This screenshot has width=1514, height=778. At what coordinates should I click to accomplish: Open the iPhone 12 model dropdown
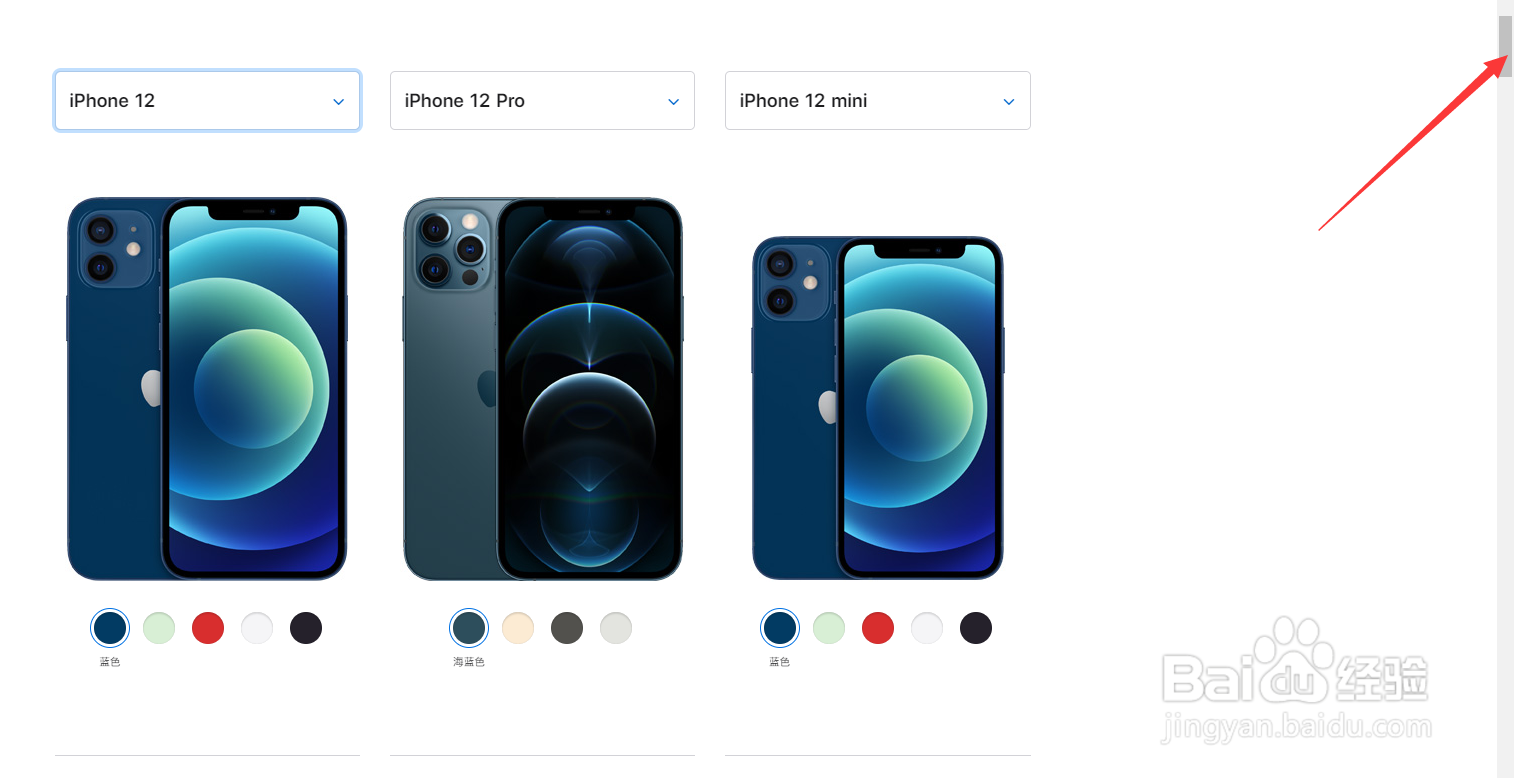207,100
